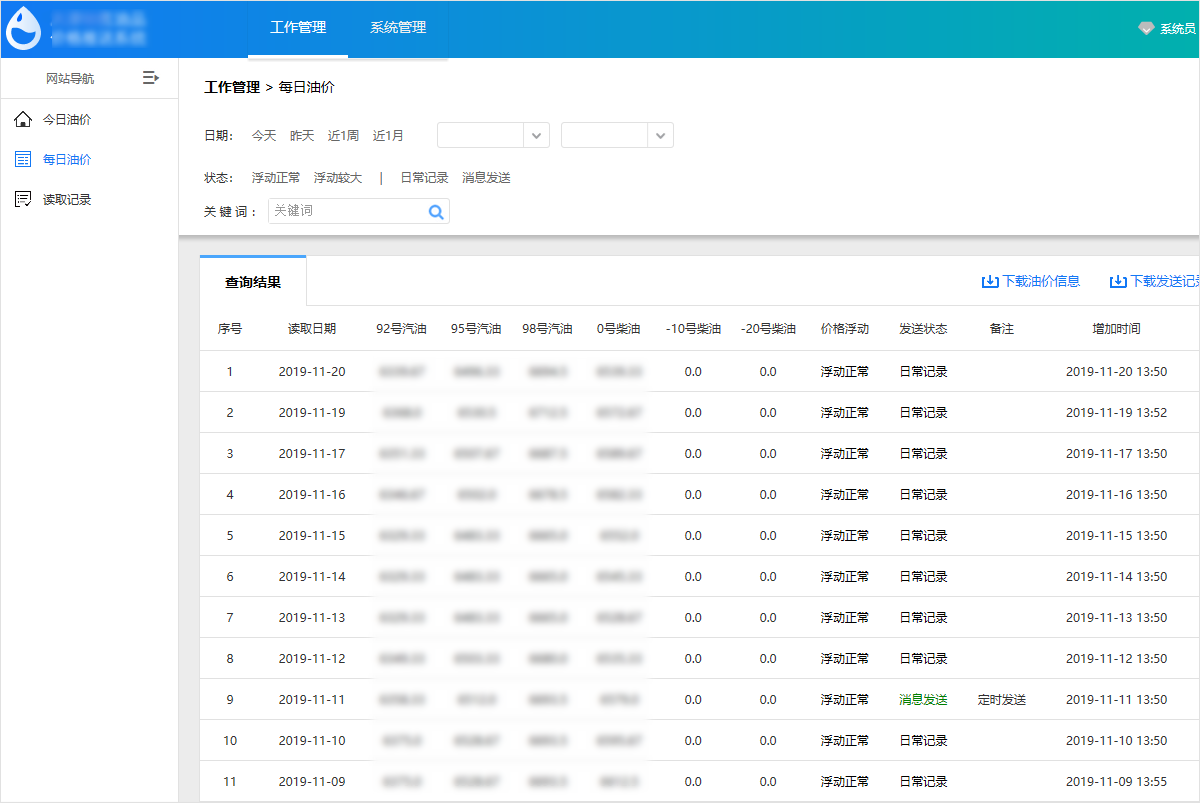Select the 2019-11-20 date cell
This screenshot has width=1200, height=803.
pyautogui.click(x=312, y=372)
